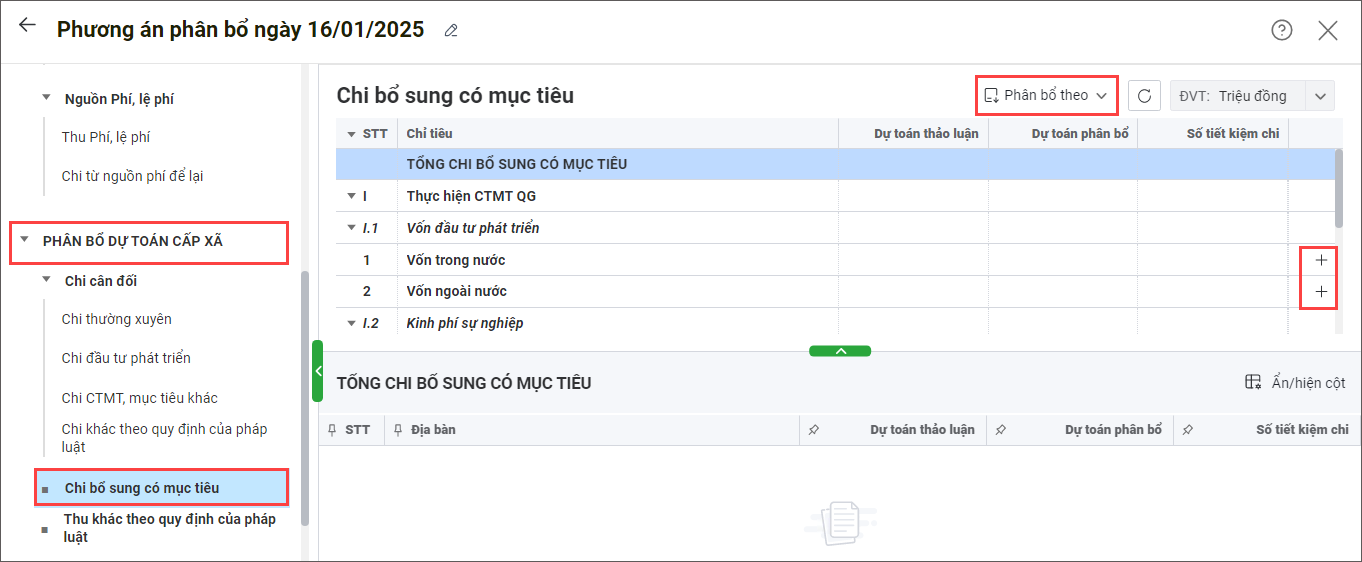Select Chi thường xuyên in sidebar

pos(116,319)
